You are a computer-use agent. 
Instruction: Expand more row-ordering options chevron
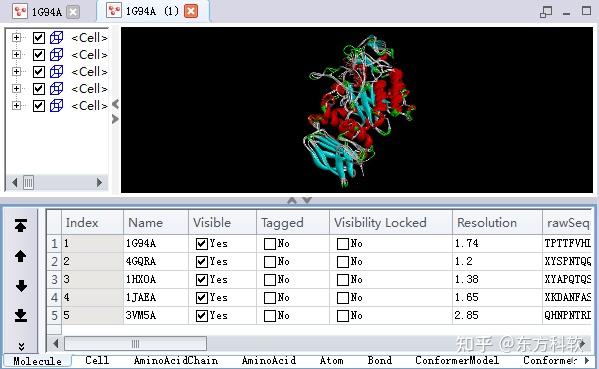(21, 346)
